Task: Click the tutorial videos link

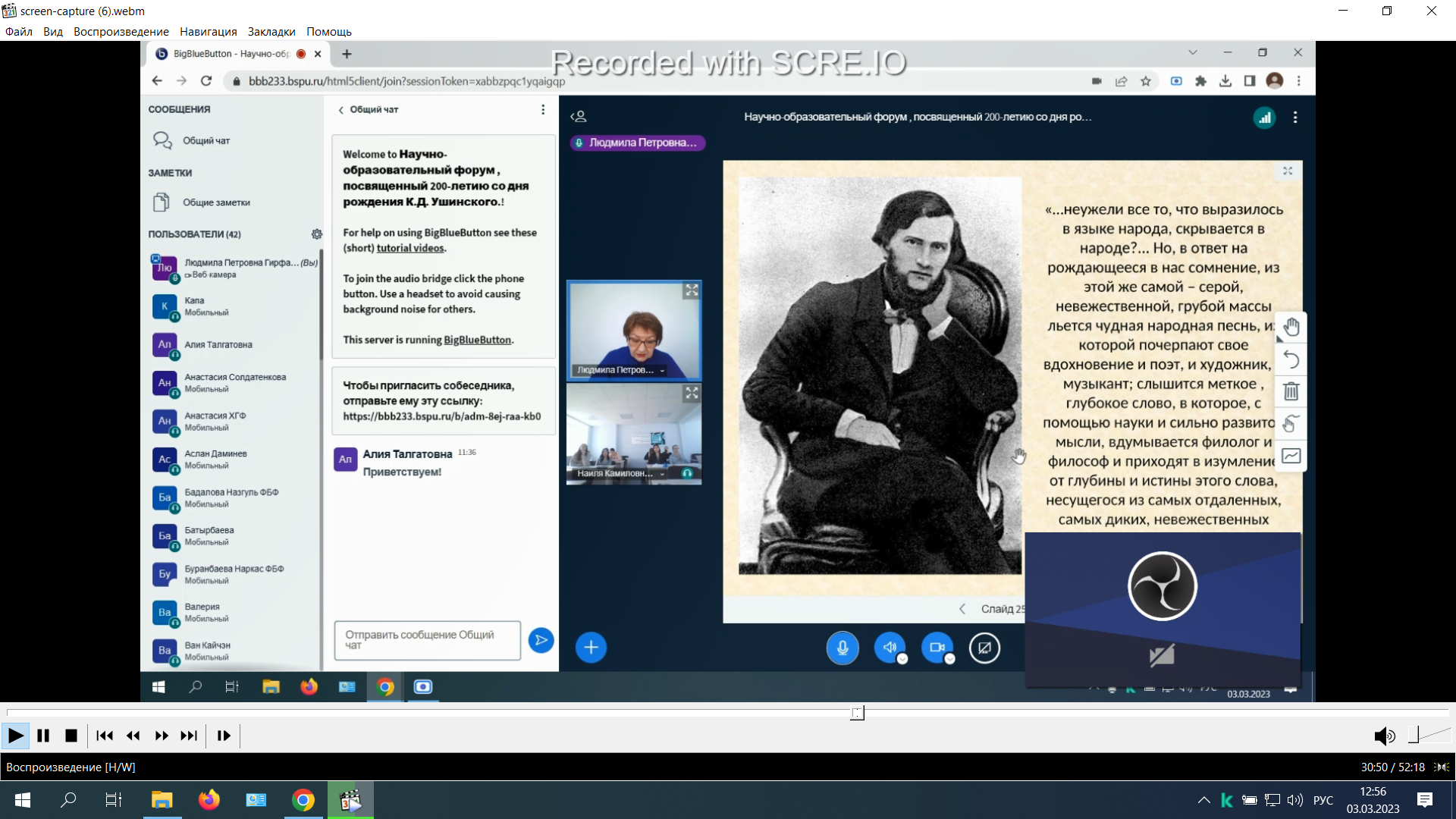Action: tap(410, 248)
